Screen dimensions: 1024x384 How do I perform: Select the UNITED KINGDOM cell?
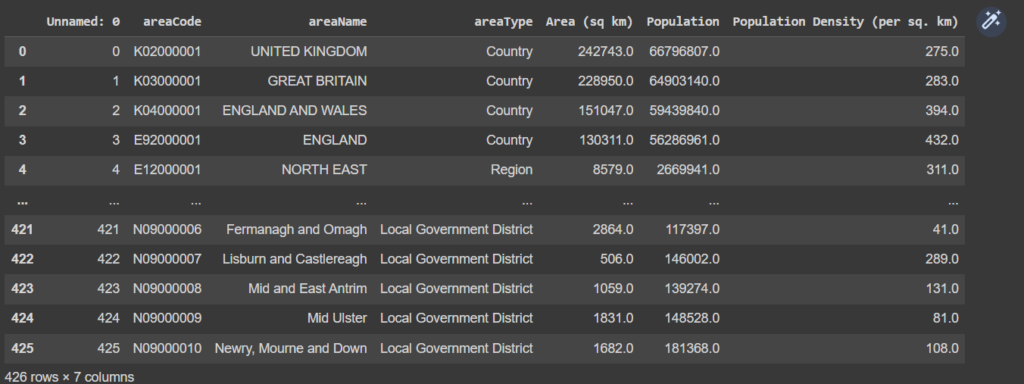pyautogui.click(x=309, y=52)
